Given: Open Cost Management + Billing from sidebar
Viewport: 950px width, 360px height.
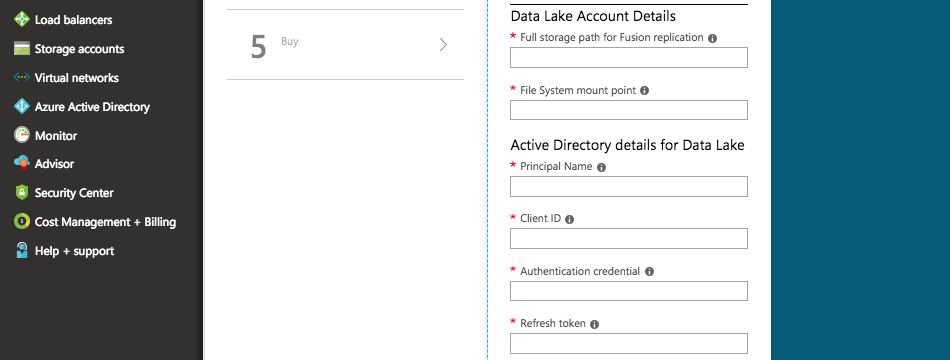Looking at the screenshot, I should tap(105, 222).
